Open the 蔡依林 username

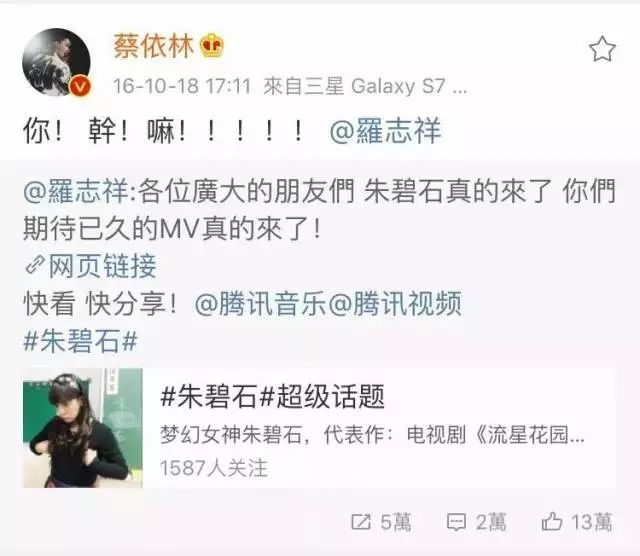(x=153, y=46)
